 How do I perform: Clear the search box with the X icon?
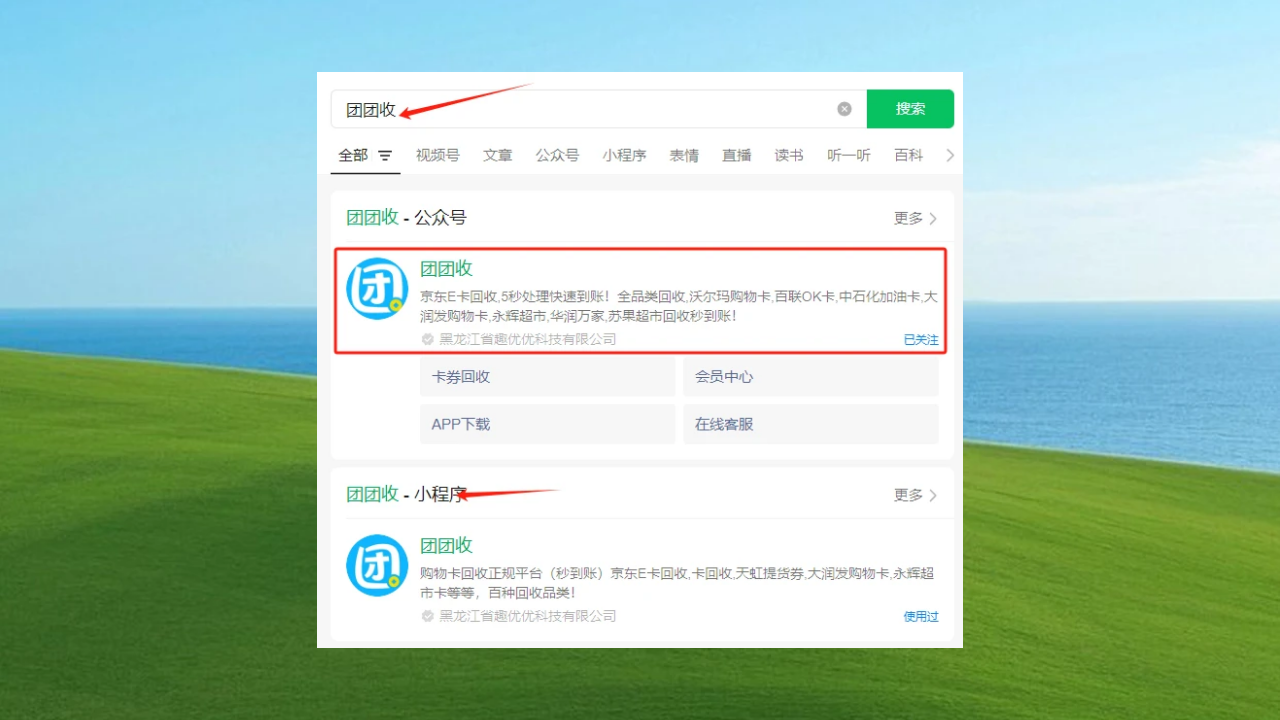coord(844,109)
